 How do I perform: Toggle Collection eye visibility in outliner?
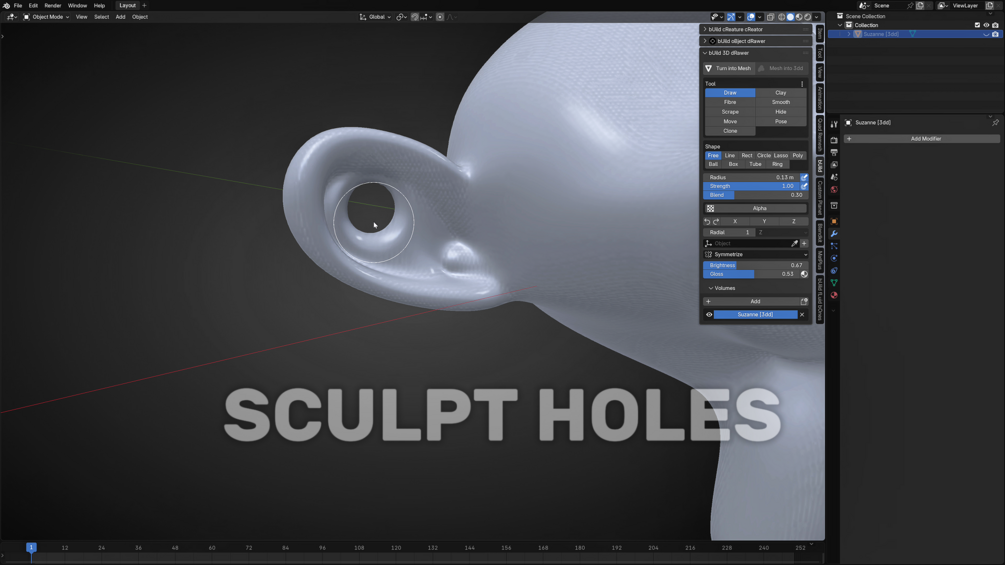[x=986, y=25]
